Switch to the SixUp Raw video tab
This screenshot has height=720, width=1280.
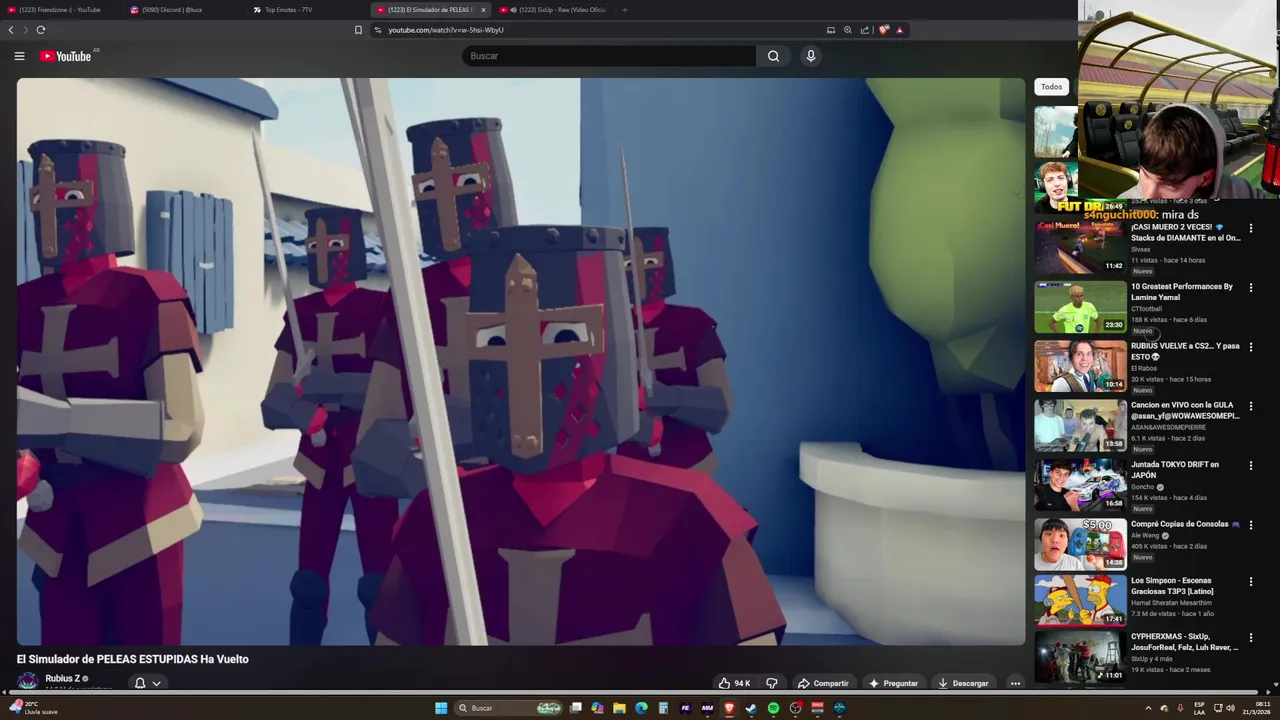pos(557,10)
